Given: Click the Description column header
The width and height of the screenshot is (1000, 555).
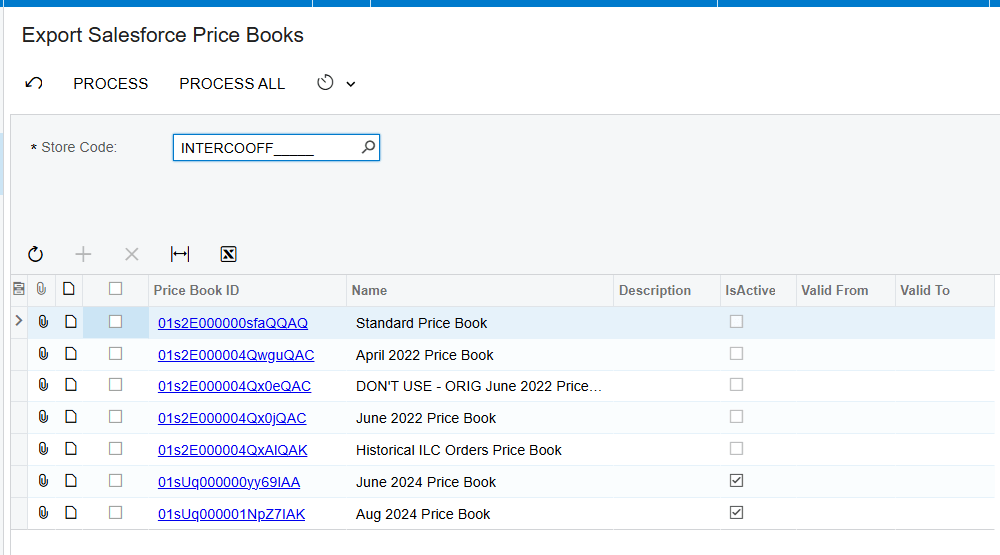Looking at the screenshot, I should [667, 290].
